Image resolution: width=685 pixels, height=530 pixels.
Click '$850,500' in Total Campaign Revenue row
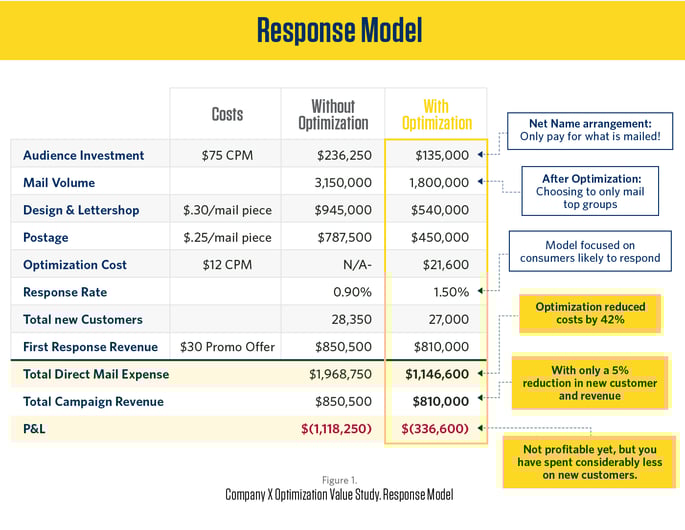pos(343,402)
